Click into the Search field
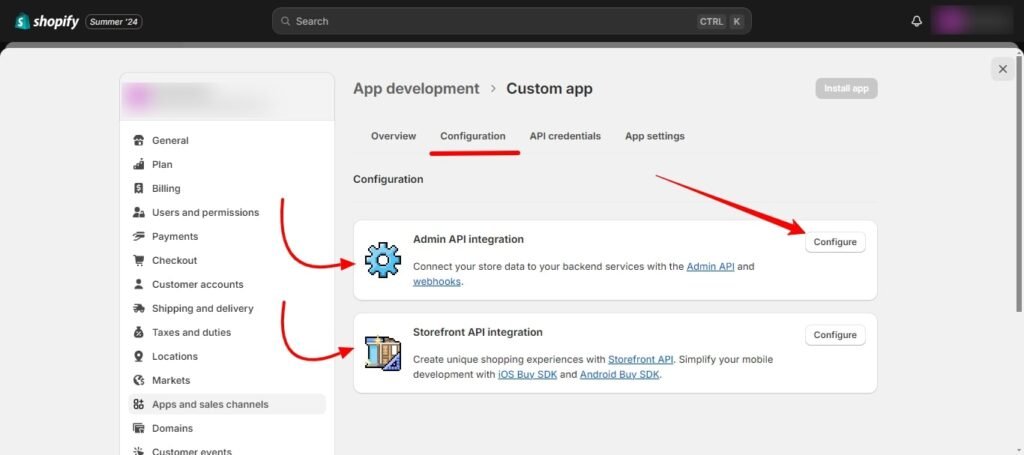The height and width of the screenshot is (455, 1024). (511, 22)
